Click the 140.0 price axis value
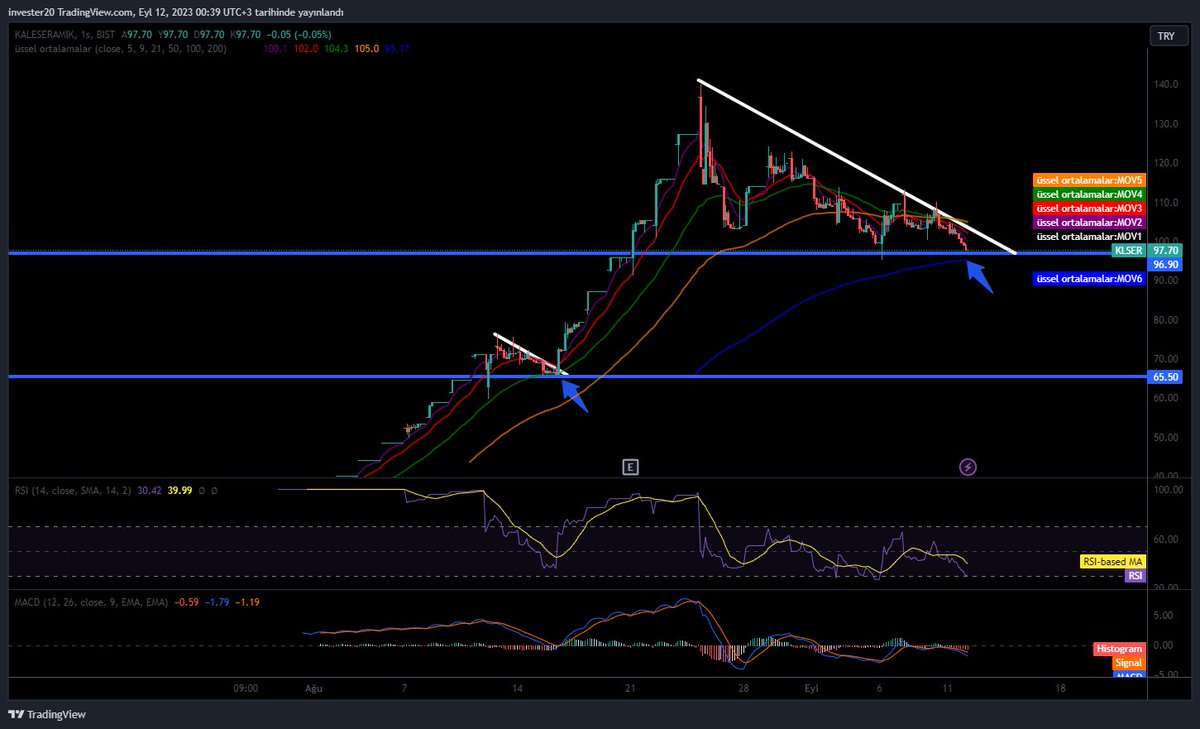This screenshot has height=729, width=1200. 1166,85
